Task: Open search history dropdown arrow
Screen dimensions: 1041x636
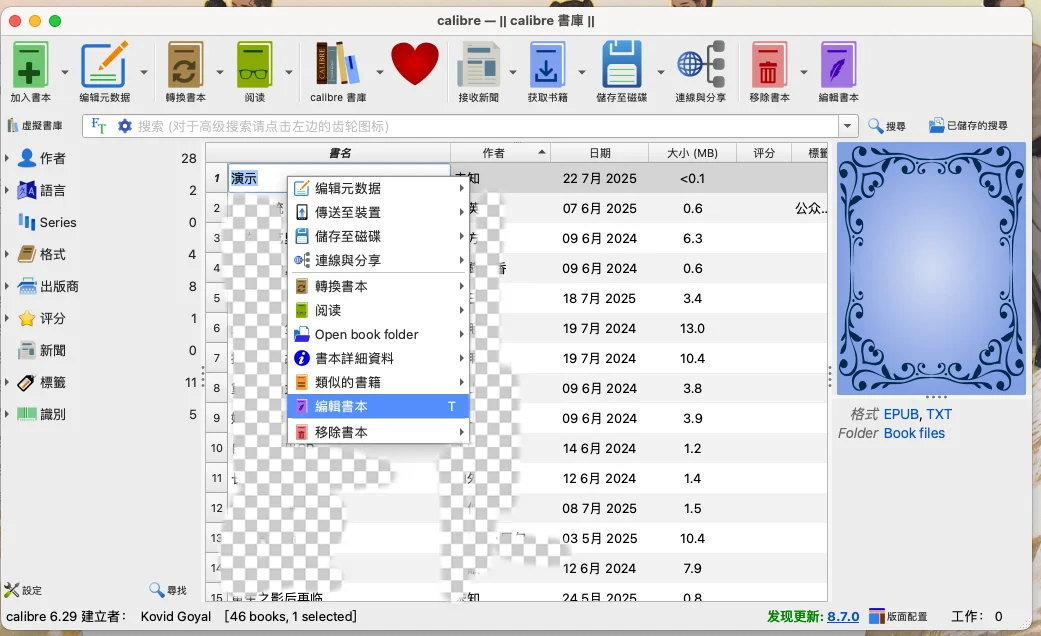Action: [x=848, y=125]
